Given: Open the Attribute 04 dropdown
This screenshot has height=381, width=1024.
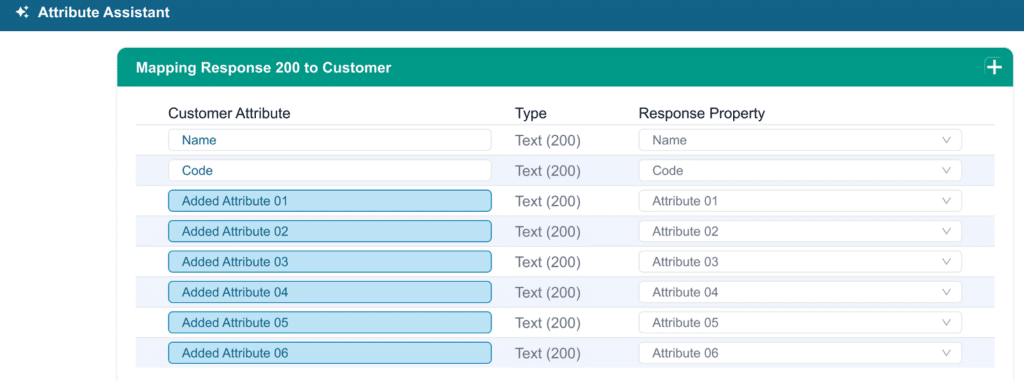Looking at the screenshot, I should coord(800,292).
